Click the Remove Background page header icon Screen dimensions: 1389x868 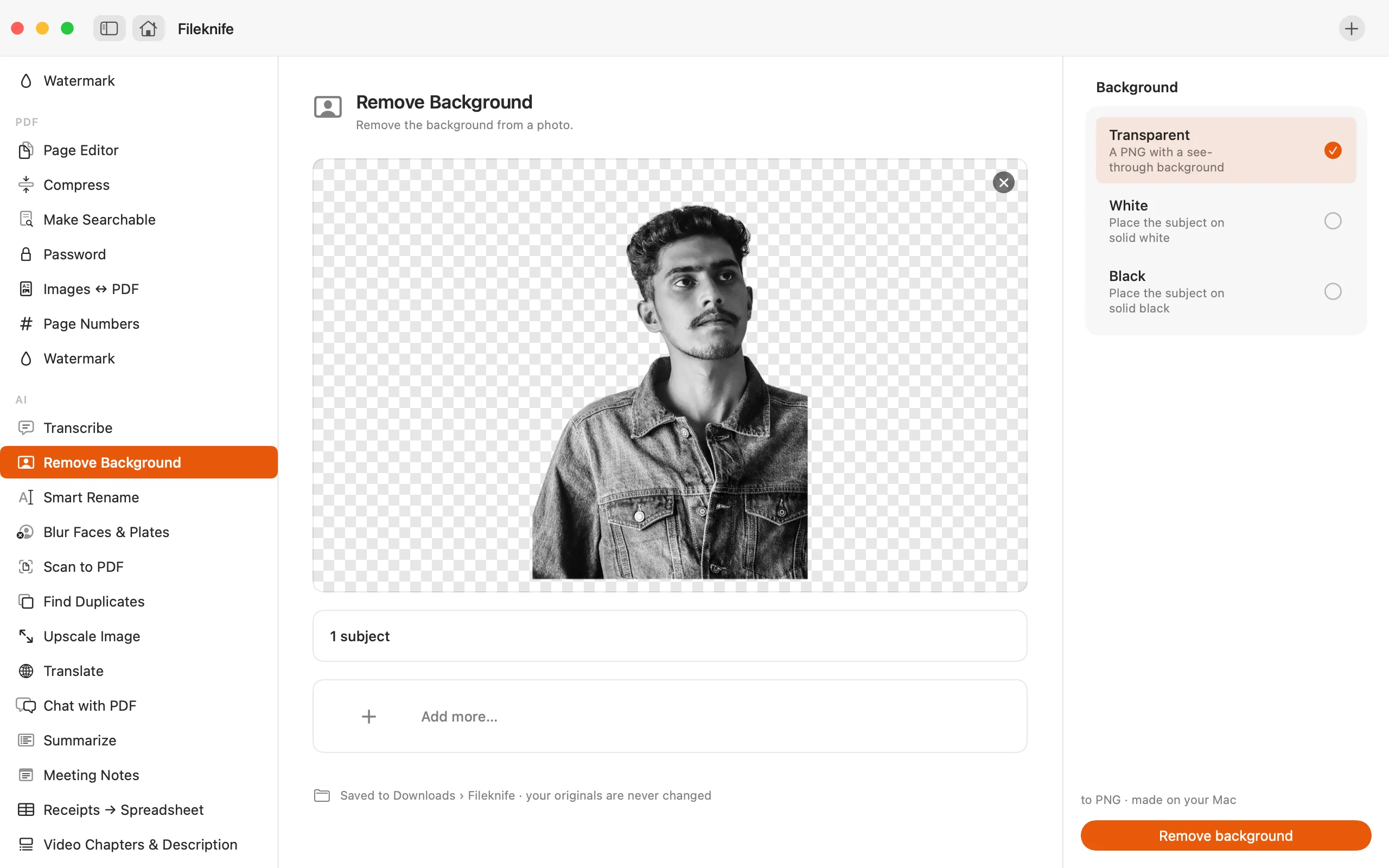coord(328,107)
